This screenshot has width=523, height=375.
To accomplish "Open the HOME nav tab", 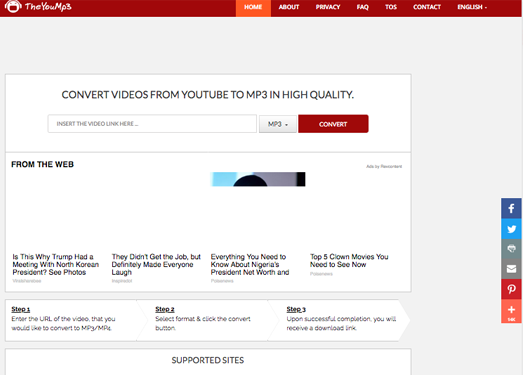I will (x=253, y=7).
